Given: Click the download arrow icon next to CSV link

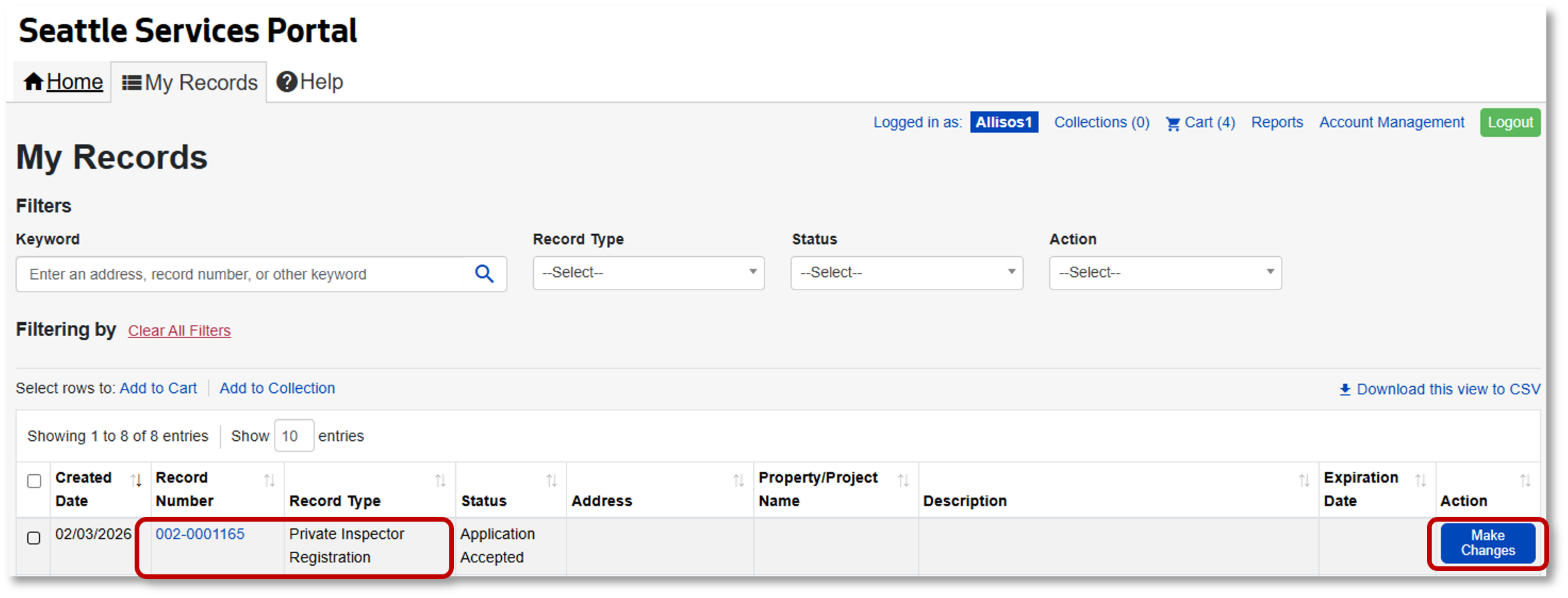Looking at the screenshot, I should point(1345,389).
